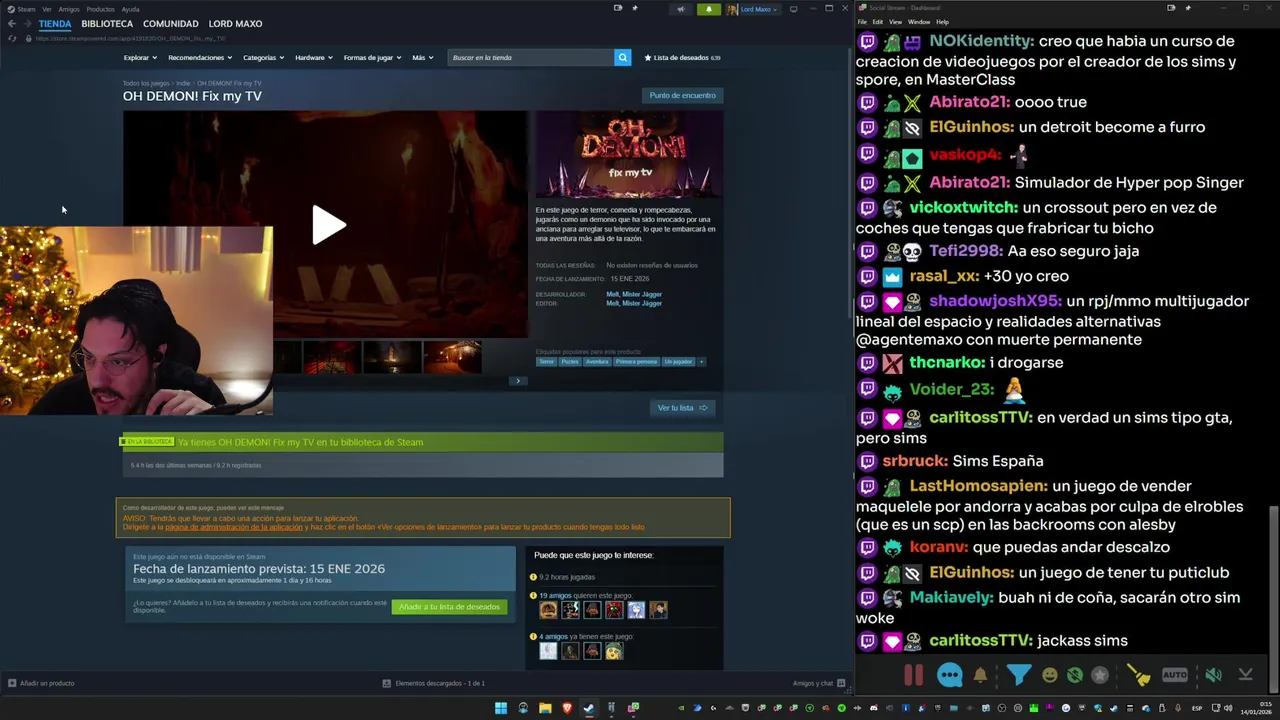Image resolution: width=1280 pixels, height=720 pixels.
Task: Open the View menu in Social Stream window
Action: pos(895,22)
